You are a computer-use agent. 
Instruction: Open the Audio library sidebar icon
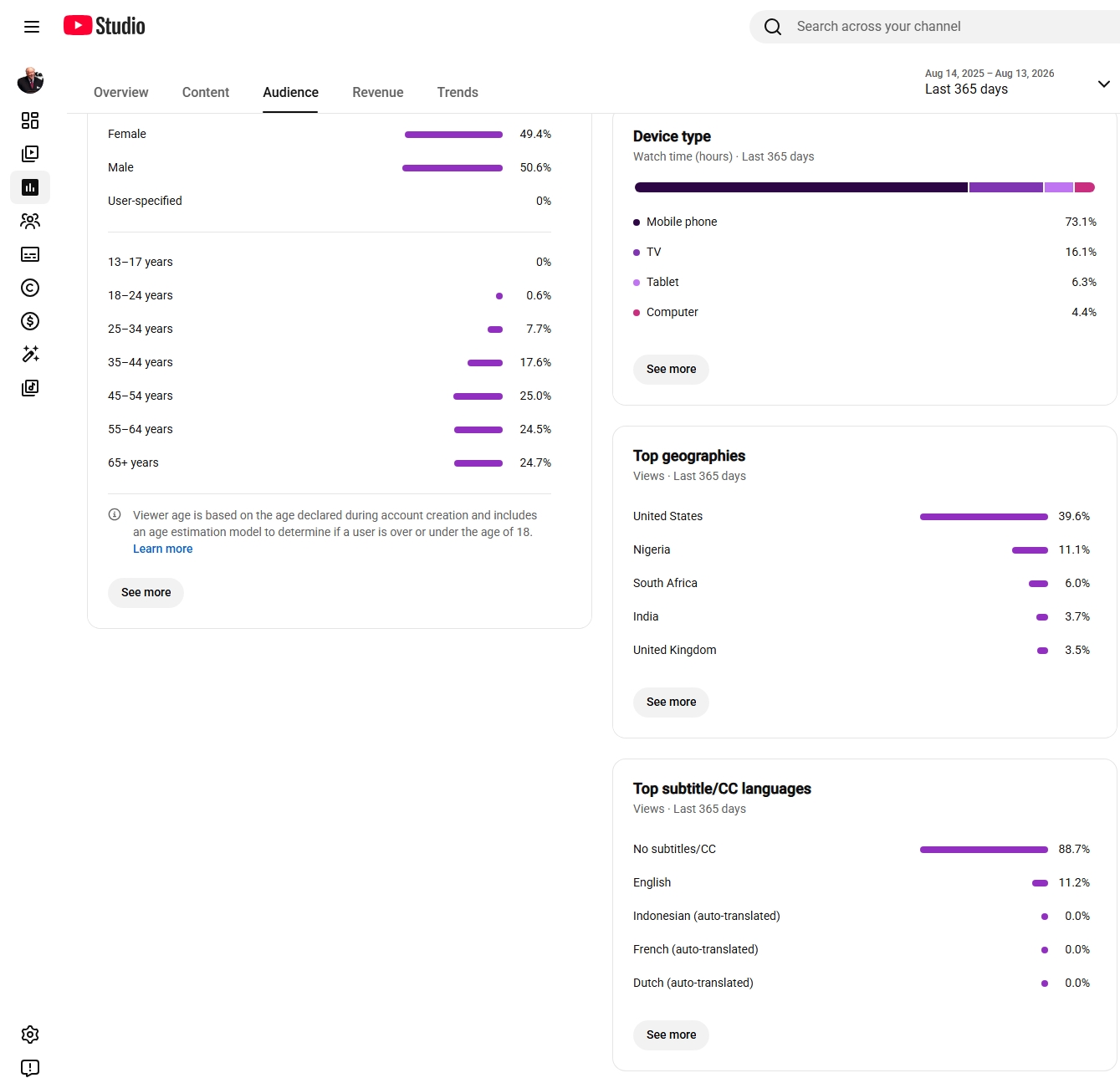(30, 388)
